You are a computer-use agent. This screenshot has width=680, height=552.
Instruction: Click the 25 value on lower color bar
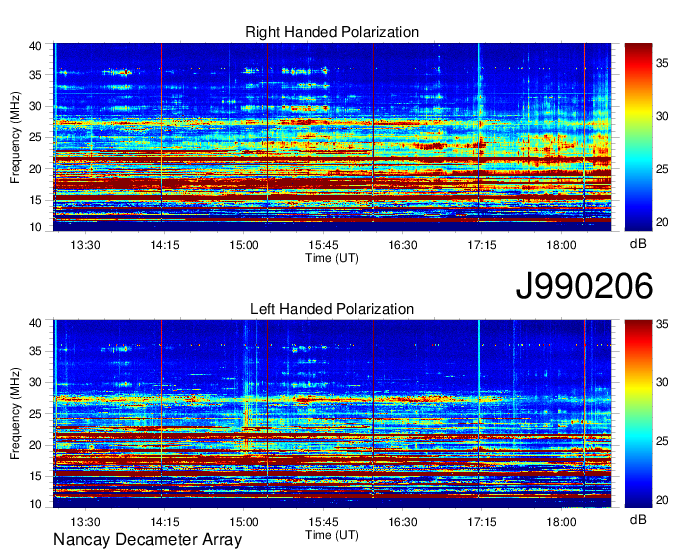point(662,441)
